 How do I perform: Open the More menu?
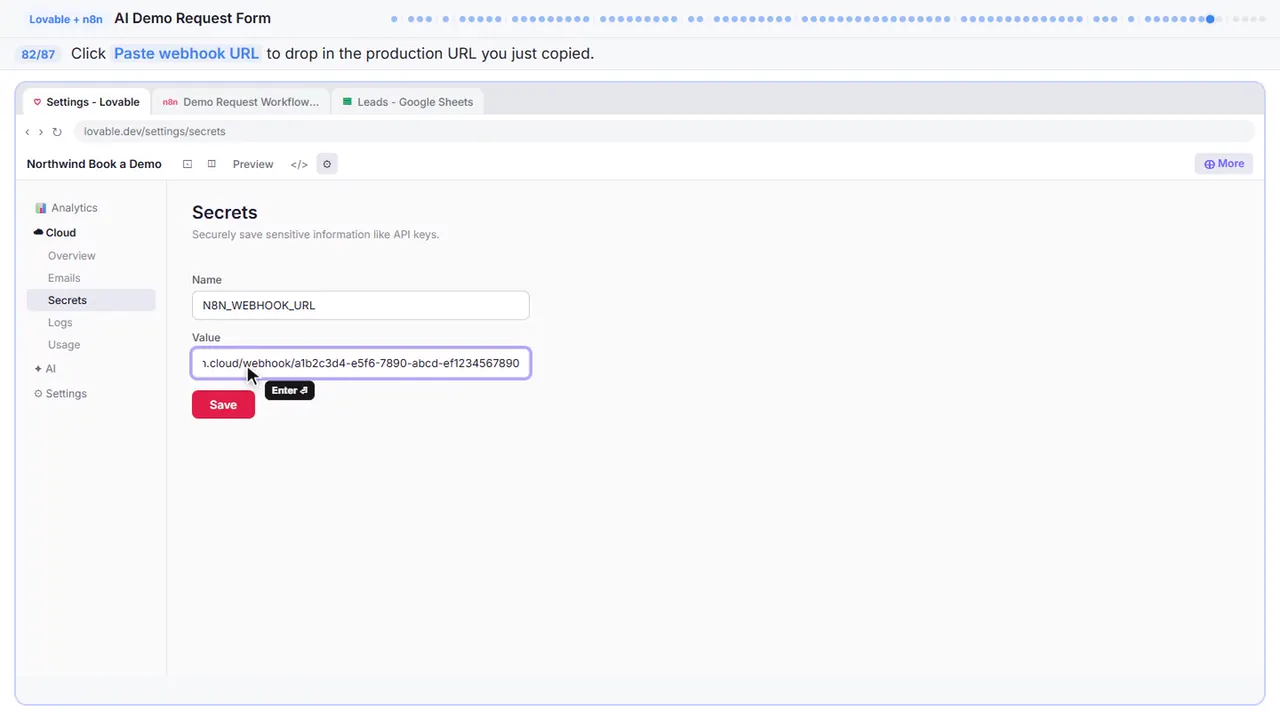(x=1224, y=164)
